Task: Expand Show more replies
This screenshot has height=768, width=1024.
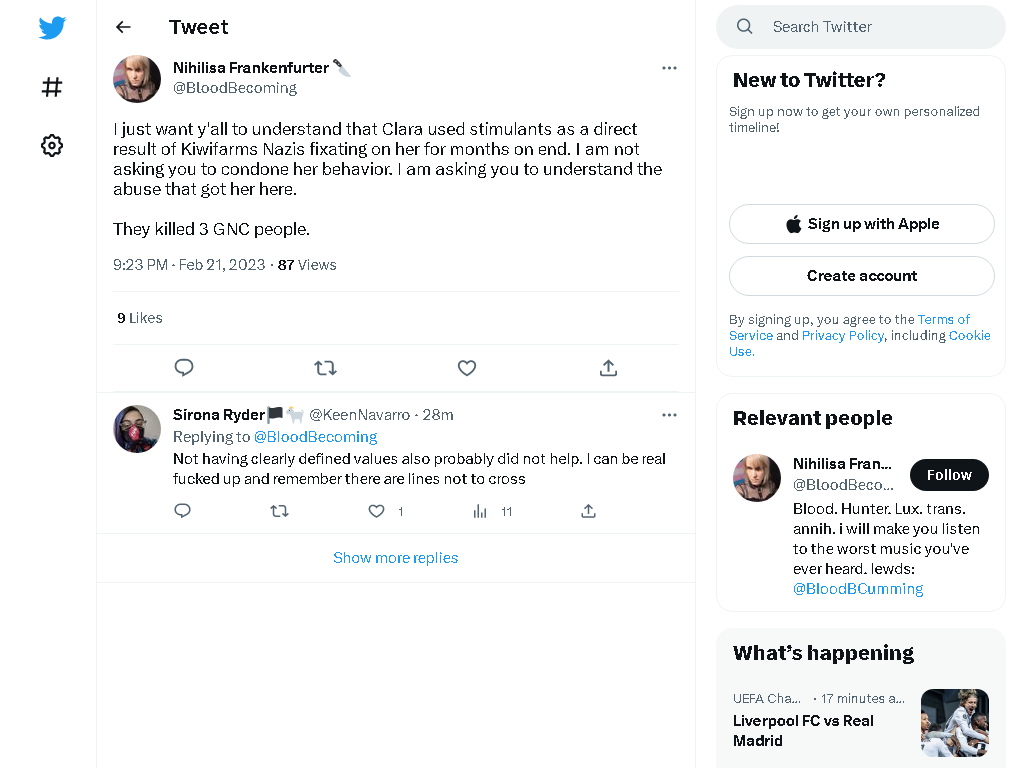Action: pyautogui.click(x=396, y=558)
